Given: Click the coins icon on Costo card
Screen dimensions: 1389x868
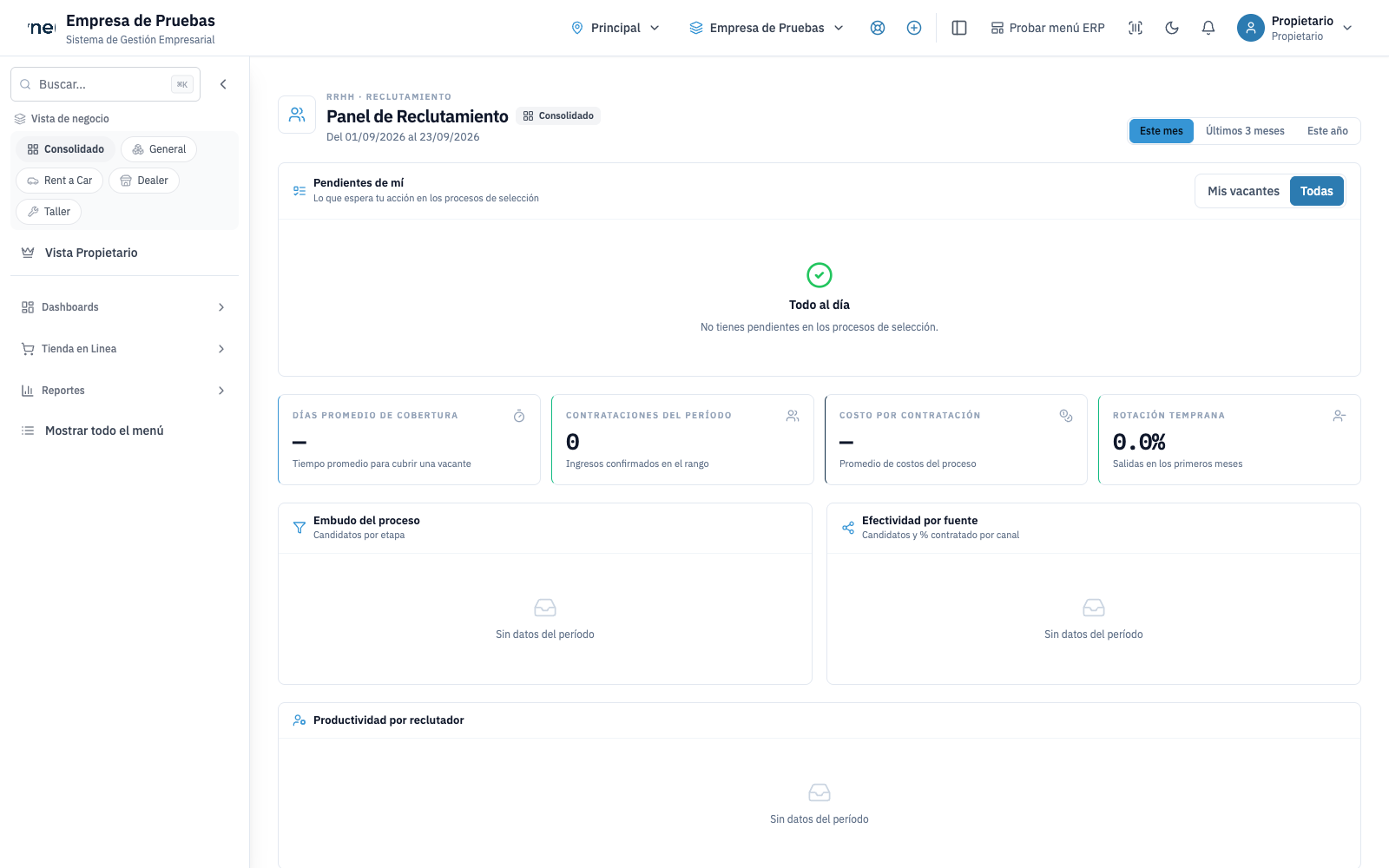Looking at the screenshot, I should click(x=1066, y=416).
